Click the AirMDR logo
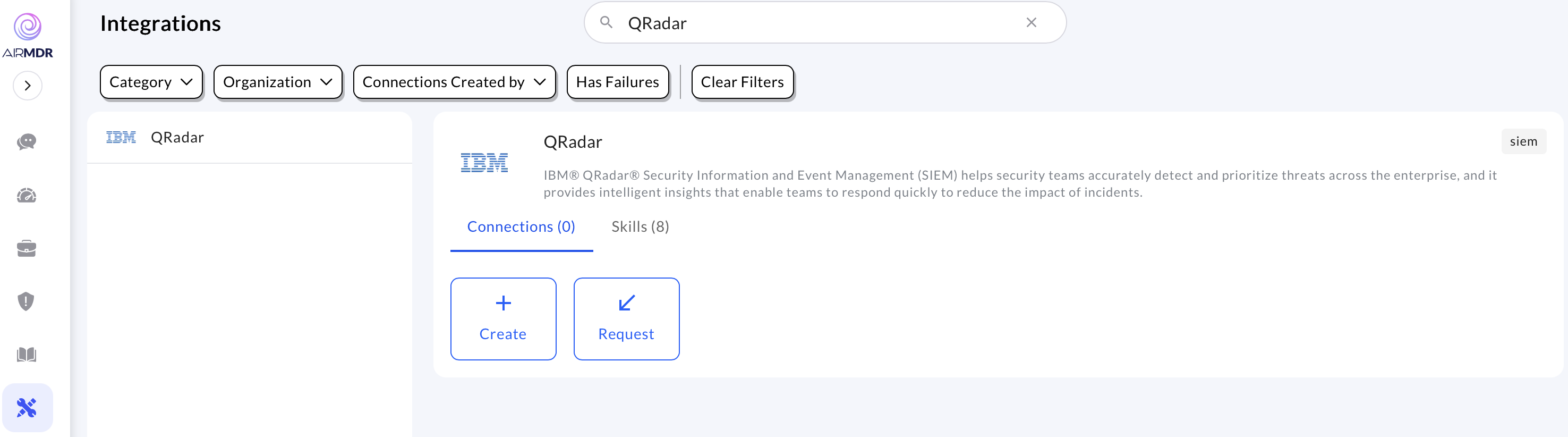 28,35
